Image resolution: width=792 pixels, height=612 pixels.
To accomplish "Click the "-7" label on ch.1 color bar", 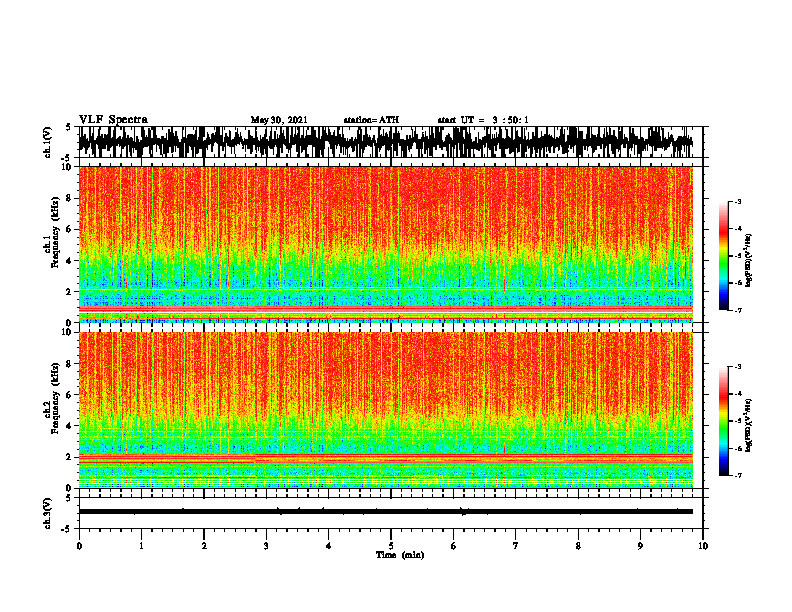I will 738,310.
